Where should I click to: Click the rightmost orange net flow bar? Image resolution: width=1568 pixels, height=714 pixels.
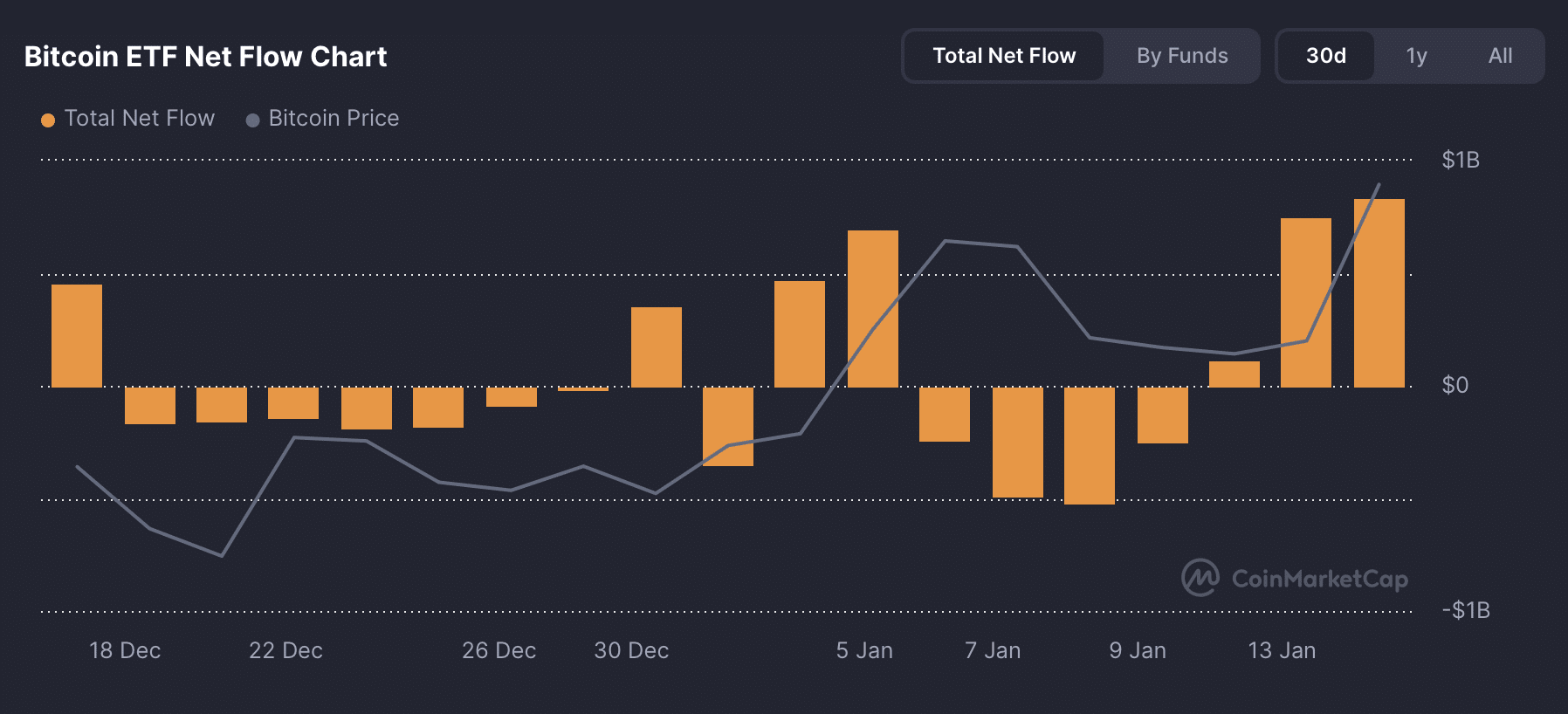(1379, 292)
